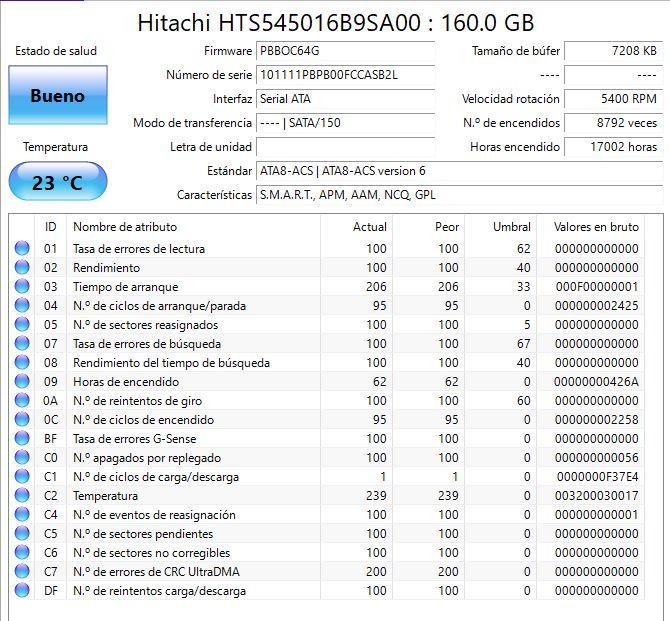Viewport: 670px width, 621px height.
Task: Click status icon for sectores no corregibles row
Action: 22,553
